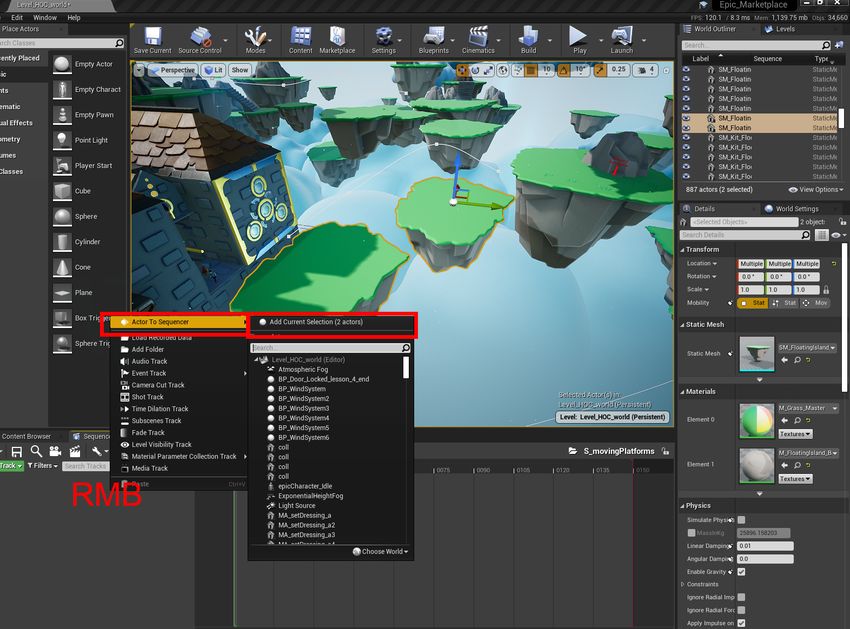Collapse the Transform section

click(682, 249)
